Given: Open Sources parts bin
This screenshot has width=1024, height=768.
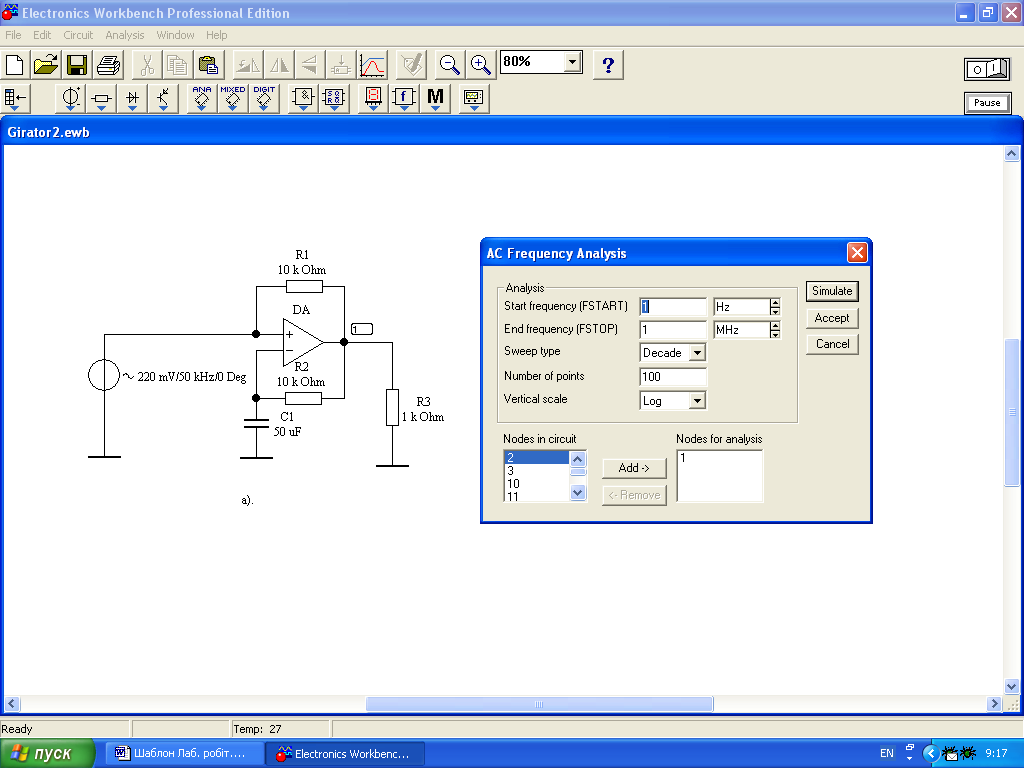Looking at the screenshot, I should (70, 99).
